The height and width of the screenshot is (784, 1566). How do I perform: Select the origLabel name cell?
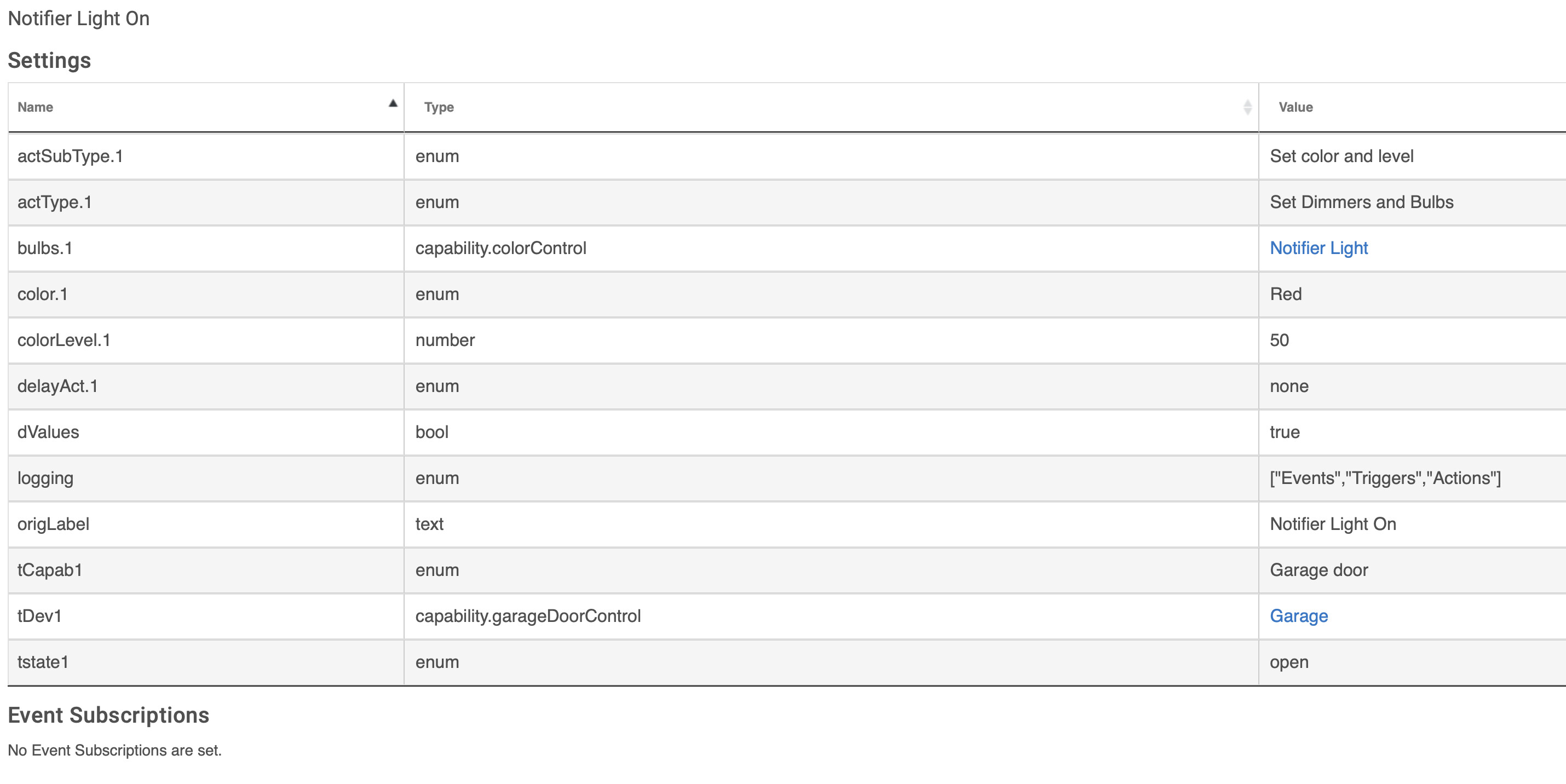(205, 524)
